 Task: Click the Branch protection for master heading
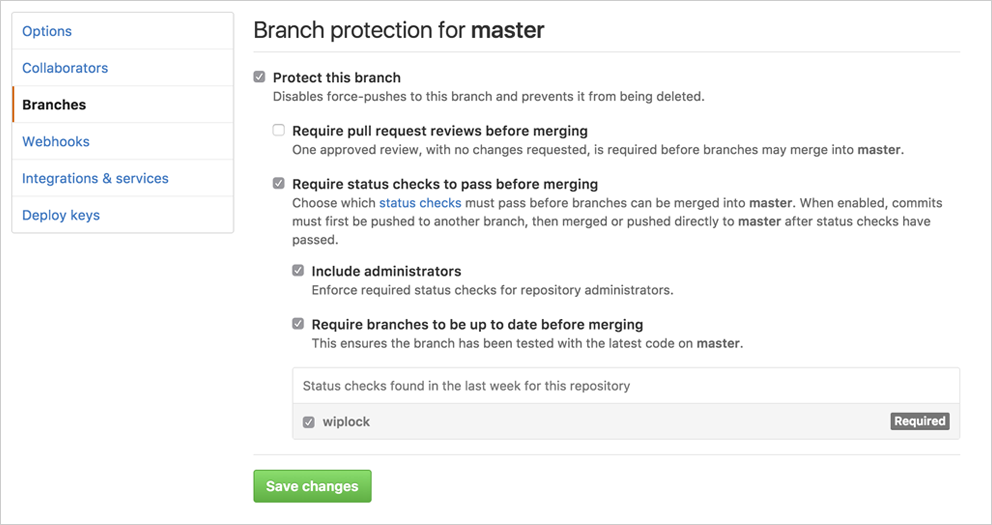[x=399, y=30]
